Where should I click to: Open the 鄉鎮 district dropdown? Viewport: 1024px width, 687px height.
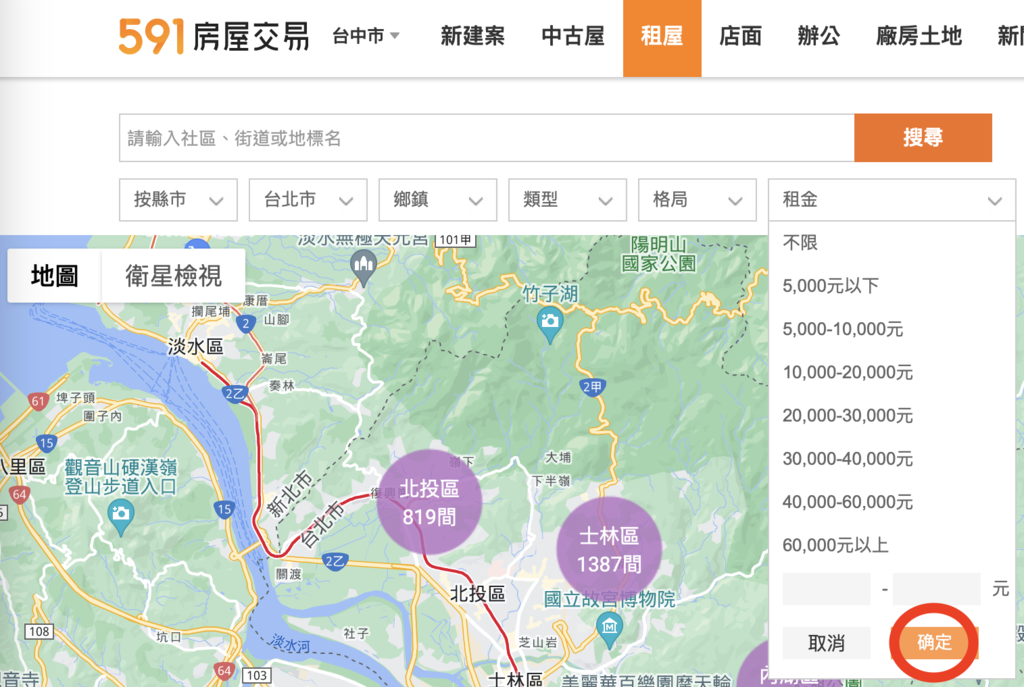[x=438, y=200]
